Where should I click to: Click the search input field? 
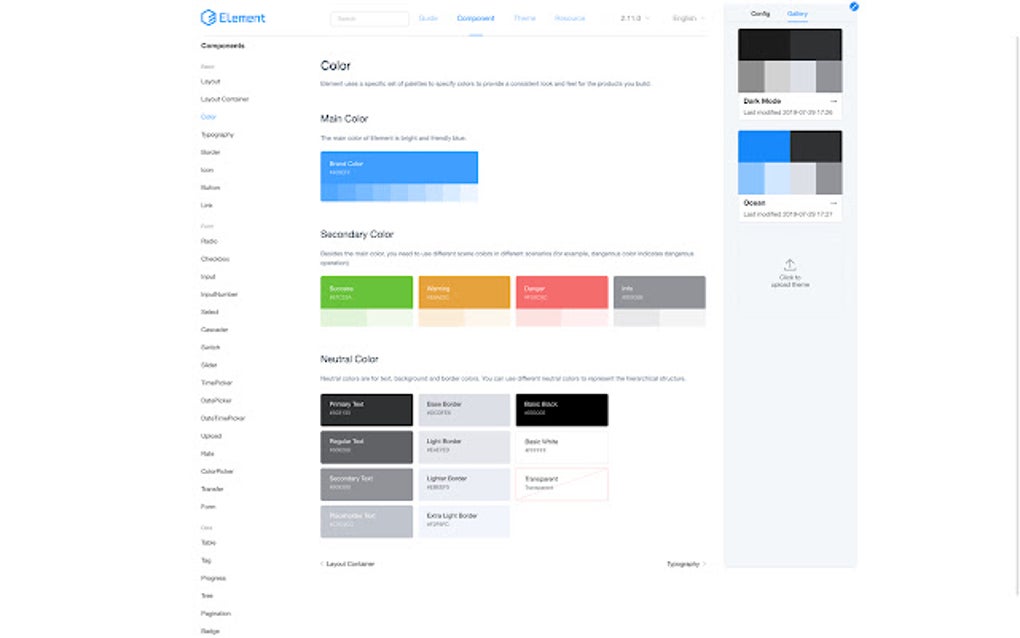coord(370,17)
